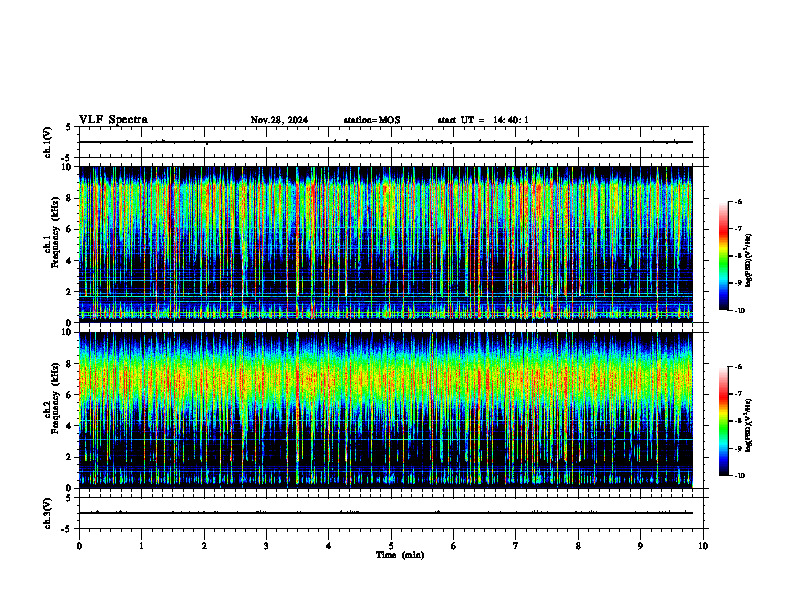792x612 pixels.
Task: Click the "10" kHz tick of ch.2 frequency axis
Action: click(x=68, y=332)
